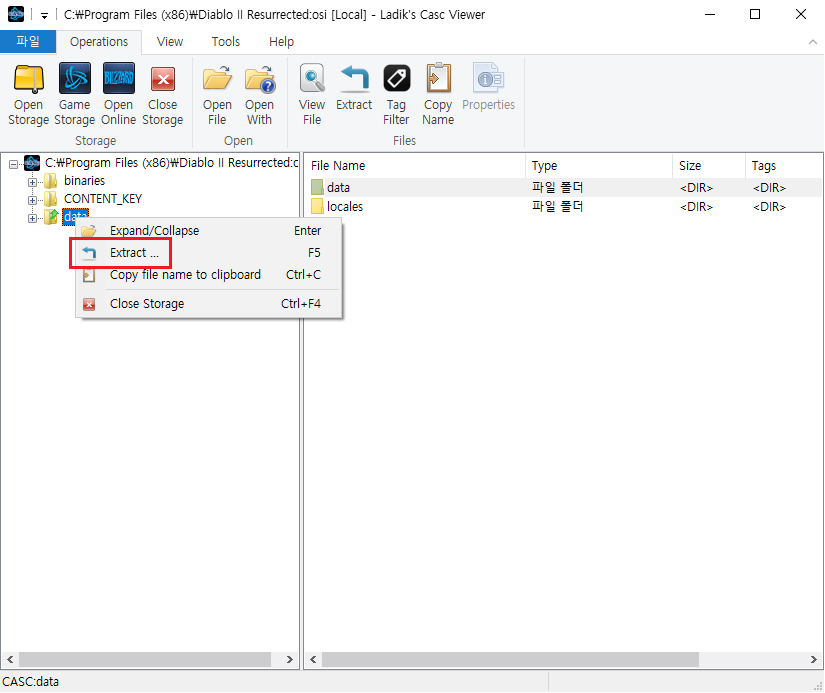Click the Copy Name clipboard icon
The image size is (825, 693).
tap(438, 78)
